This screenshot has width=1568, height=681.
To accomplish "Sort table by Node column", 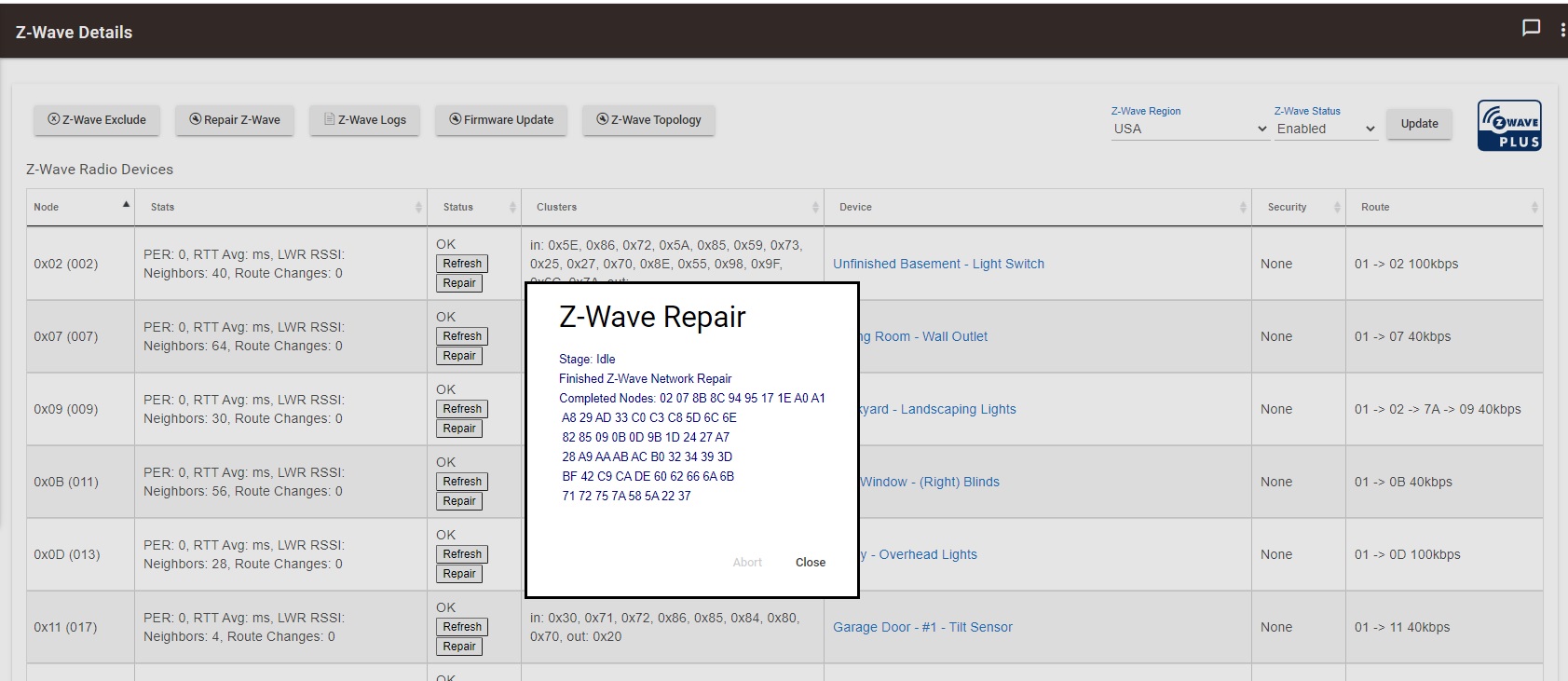I will click(x=80, y=207).
